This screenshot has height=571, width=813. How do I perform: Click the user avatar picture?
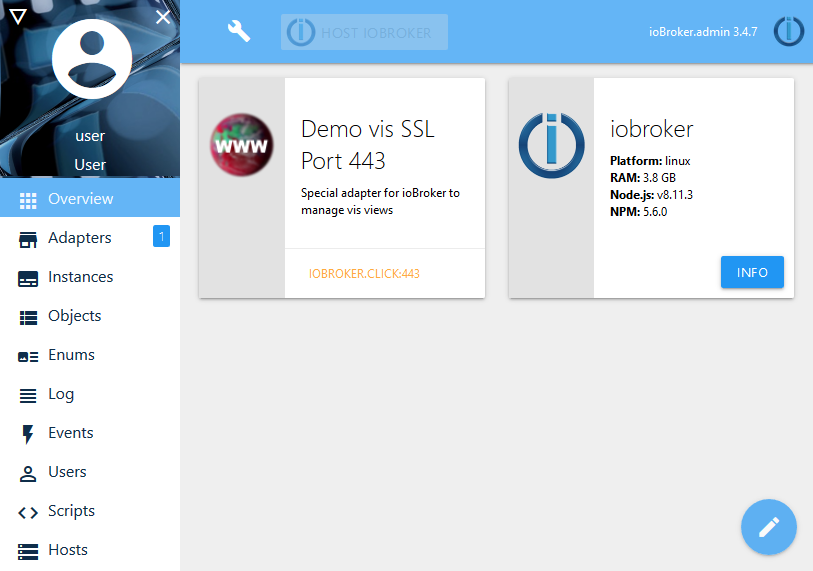click(x=92, y=59)
